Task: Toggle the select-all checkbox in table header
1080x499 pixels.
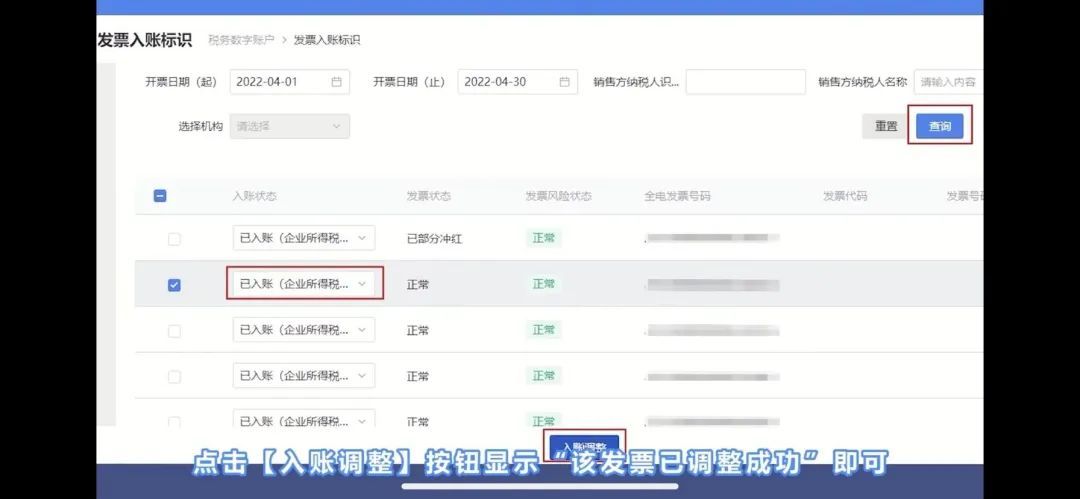Action: tap(159, 196)
